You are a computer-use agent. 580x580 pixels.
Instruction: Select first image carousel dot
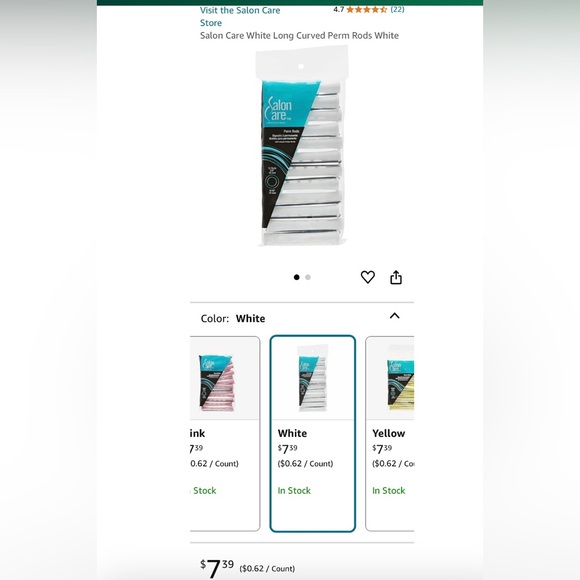click(296, 277)
